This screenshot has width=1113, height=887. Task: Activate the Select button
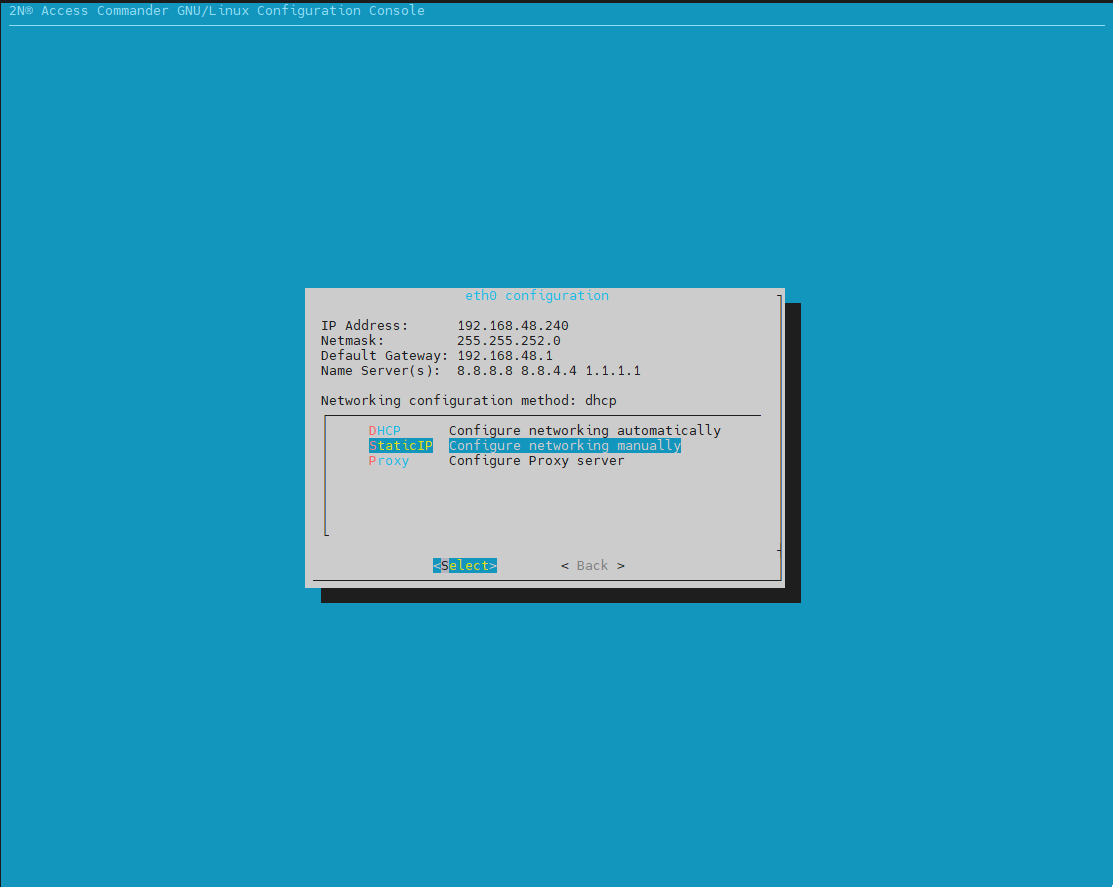point(465,566)
